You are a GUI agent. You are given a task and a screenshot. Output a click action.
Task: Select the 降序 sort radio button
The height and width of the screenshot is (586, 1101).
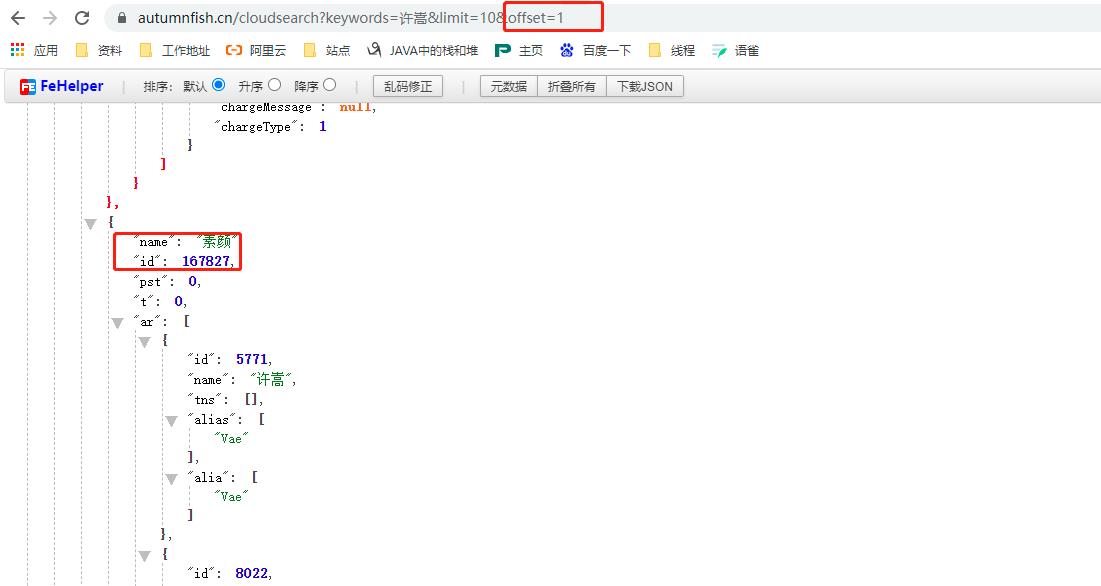pos(329,85)
